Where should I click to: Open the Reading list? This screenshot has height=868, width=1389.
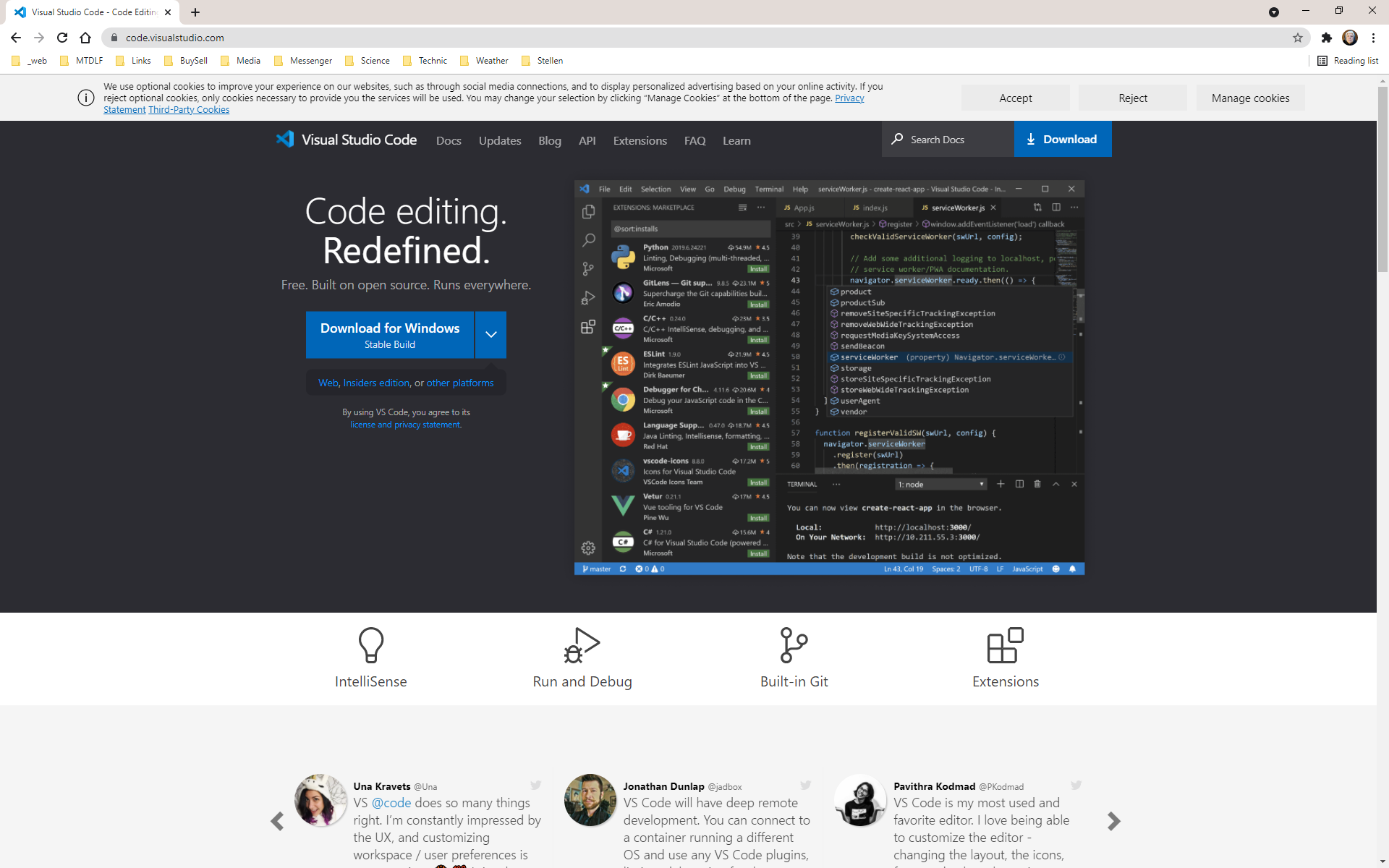click(x=1348, y=61)
